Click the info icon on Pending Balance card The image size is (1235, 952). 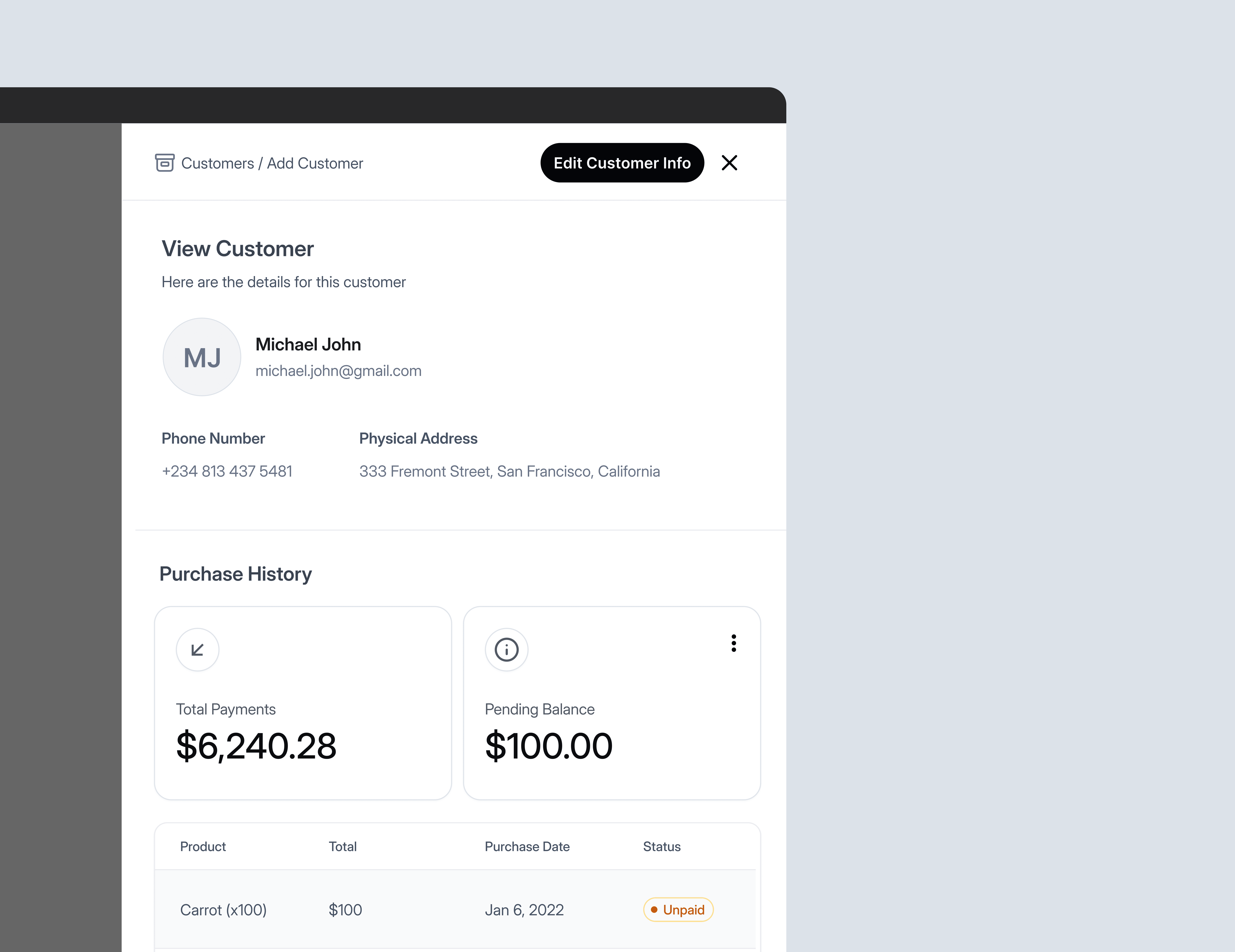(506, 650)
